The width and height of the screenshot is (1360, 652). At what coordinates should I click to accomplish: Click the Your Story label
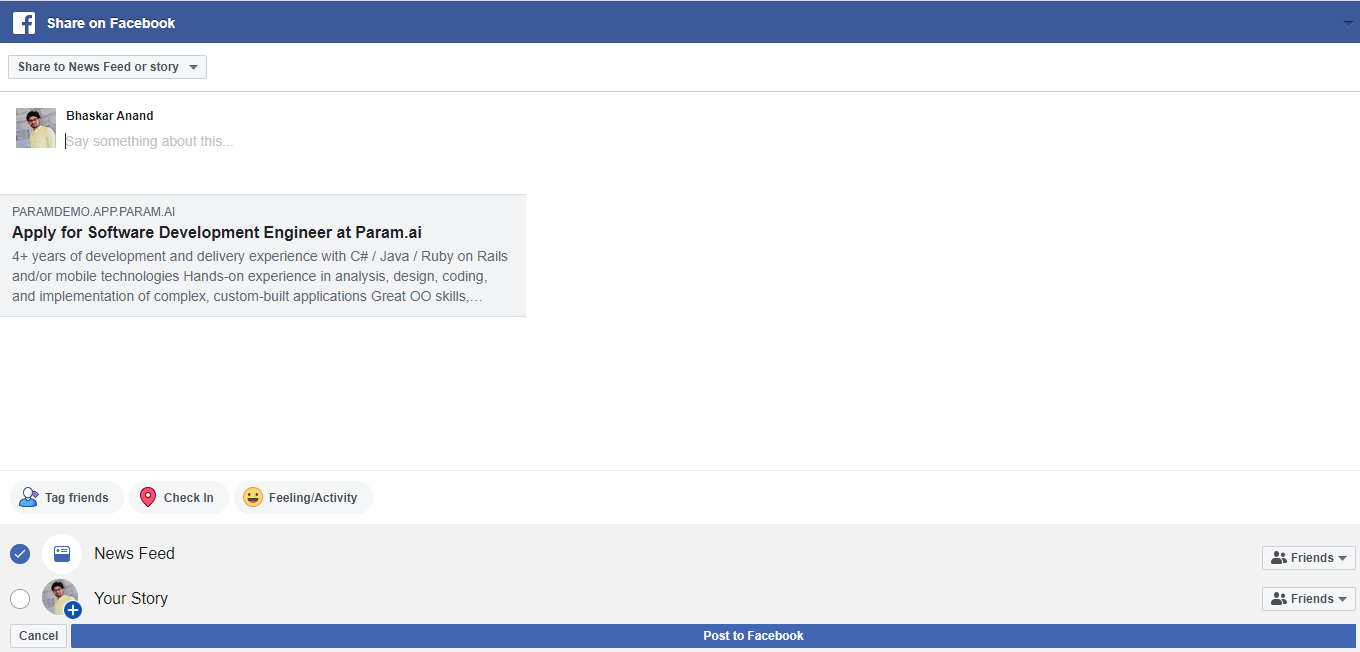pos(131,598)
